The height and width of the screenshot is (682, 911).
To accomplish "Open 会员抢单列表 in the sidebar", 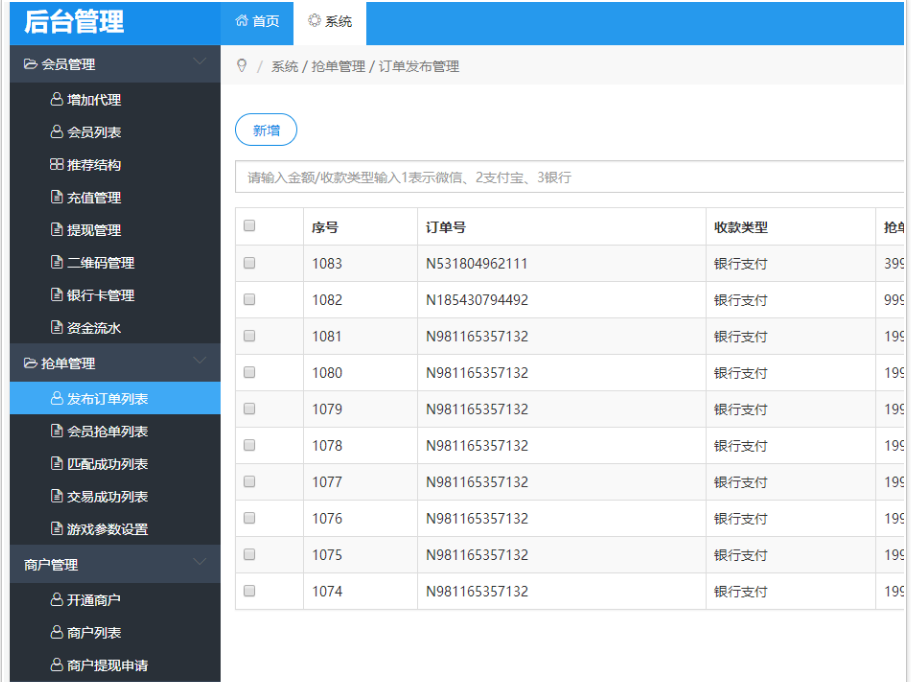I will tap(107, 431).
